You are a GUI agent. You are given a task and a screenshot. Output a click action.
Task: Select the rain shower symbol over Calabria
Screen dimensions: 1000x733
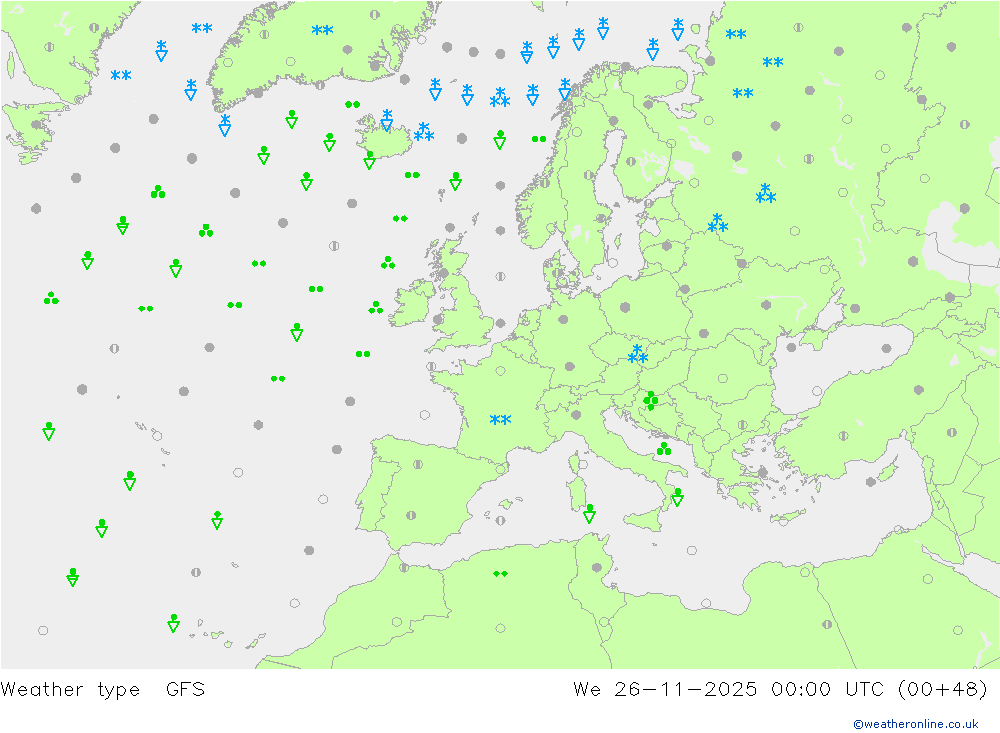pos(677,497)
